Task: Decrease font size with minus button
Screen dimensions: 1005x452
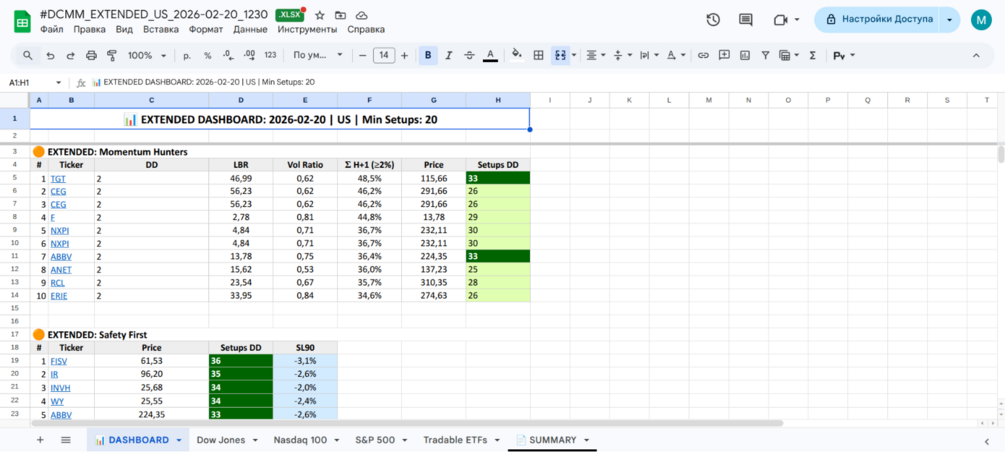Action: click(362, 56)
